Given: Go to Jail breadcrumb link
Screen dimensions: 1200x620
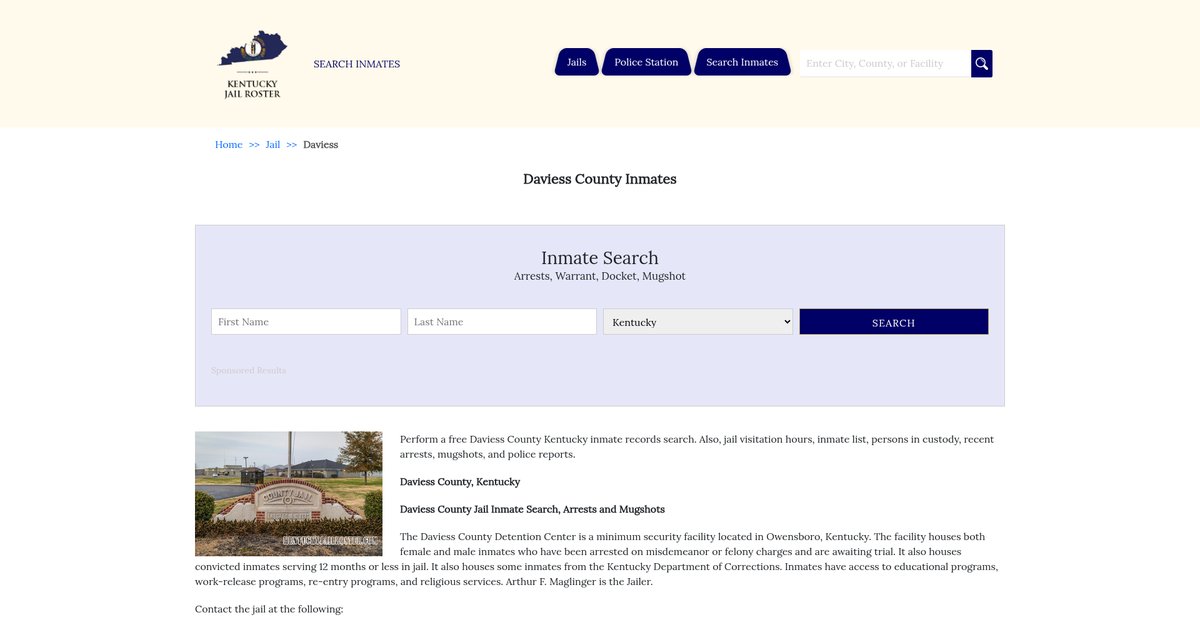Looking at the screenshot, I should tap(273, 145).
